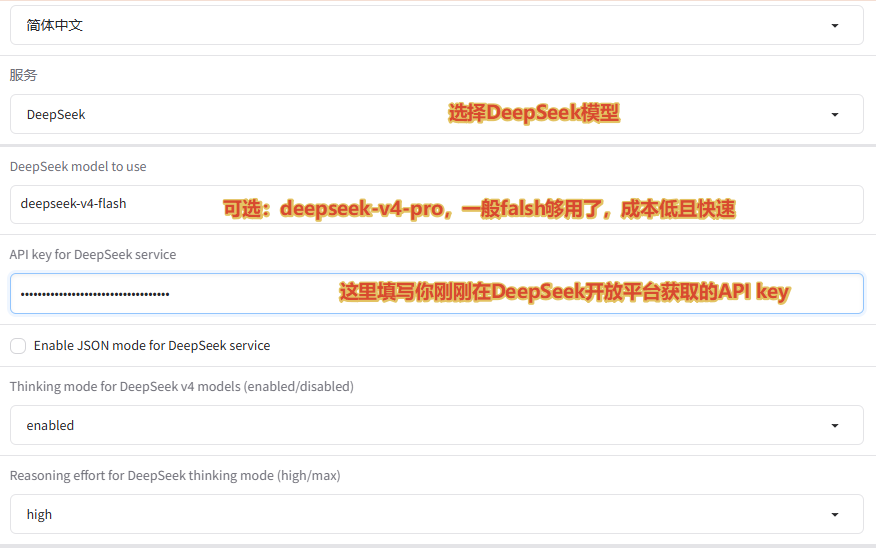Click the 服务 label text
The image size is (876, 554).
click(23, 75)
